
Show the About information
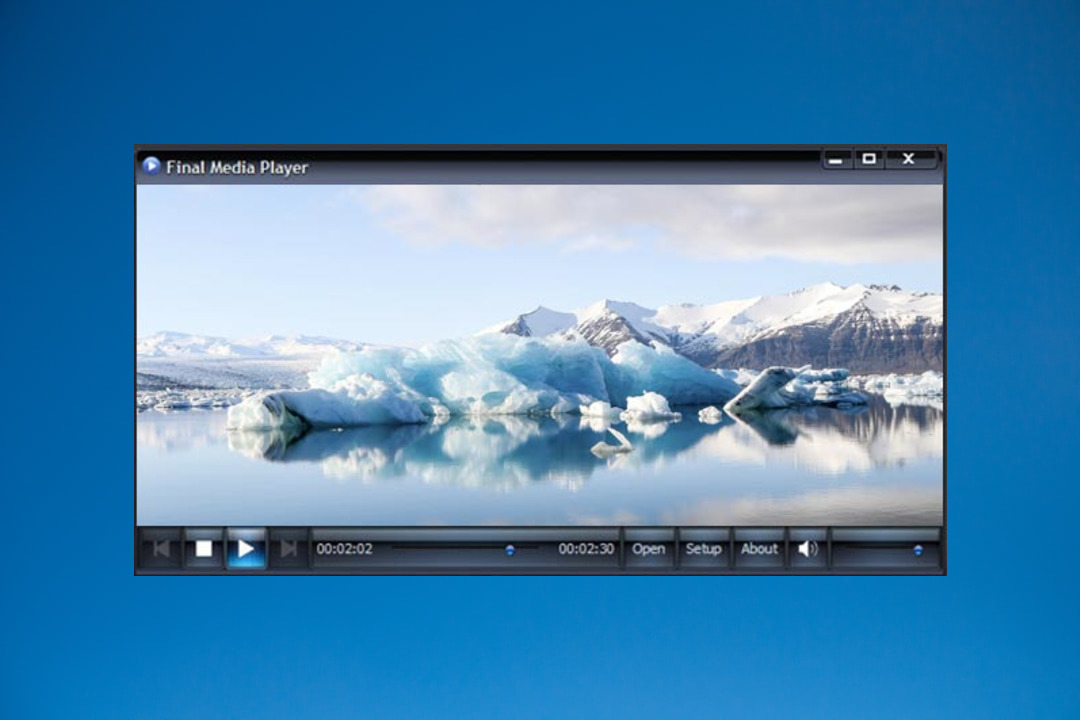[x=759, y=549]
